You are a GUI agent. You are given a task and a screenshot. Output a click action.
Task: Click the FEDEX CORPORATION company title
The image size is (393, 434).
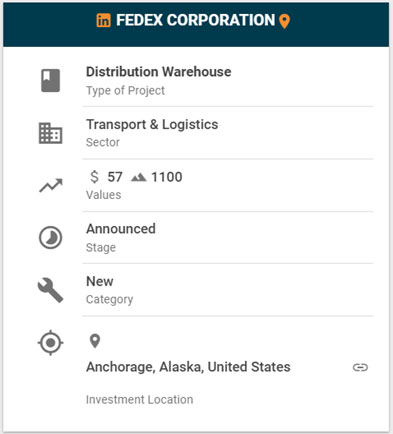[x=196, y=20]
